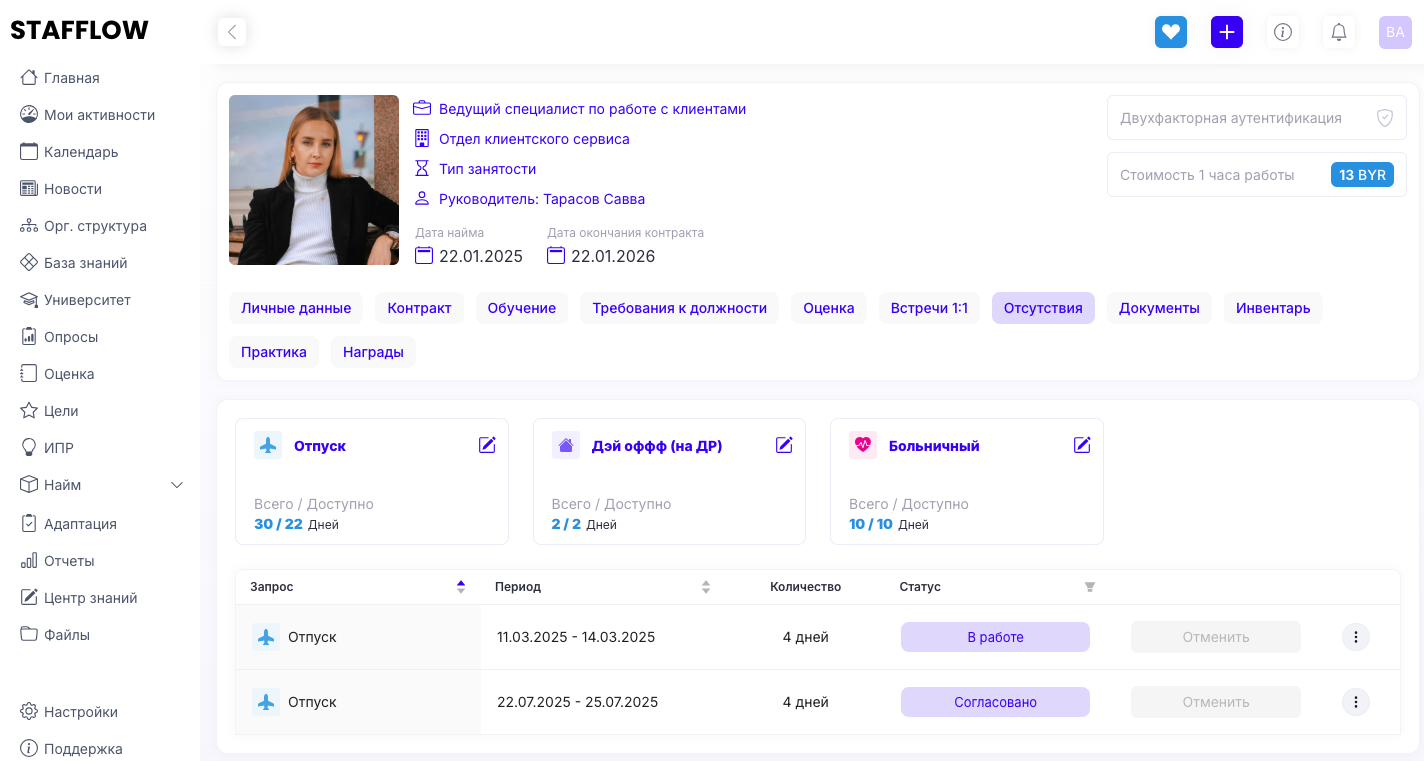1424x761 pixels.
Task: Edit the Больничный absence card
Action: click(1081, 445)
